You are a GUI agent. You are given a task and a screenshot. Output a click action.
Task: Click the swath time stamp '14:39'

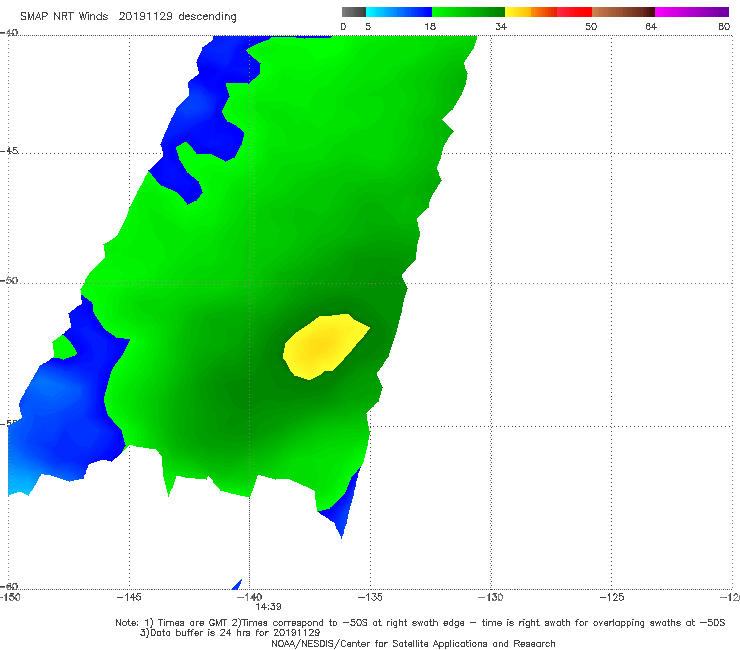coord(269,607)
